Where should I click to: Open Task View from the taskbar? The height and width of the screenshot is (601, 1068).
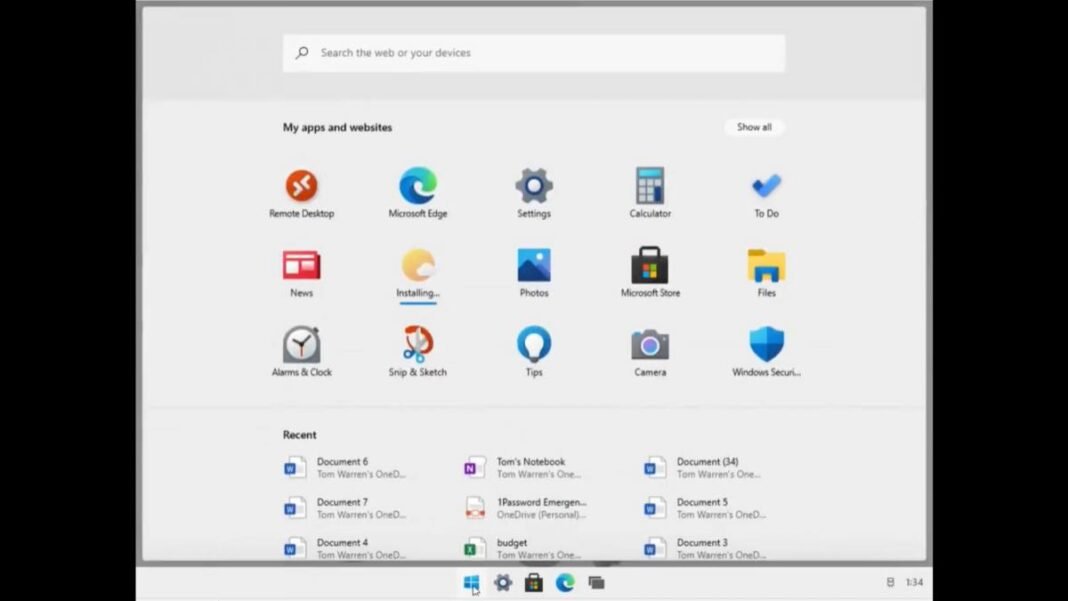tap(597, 581)
